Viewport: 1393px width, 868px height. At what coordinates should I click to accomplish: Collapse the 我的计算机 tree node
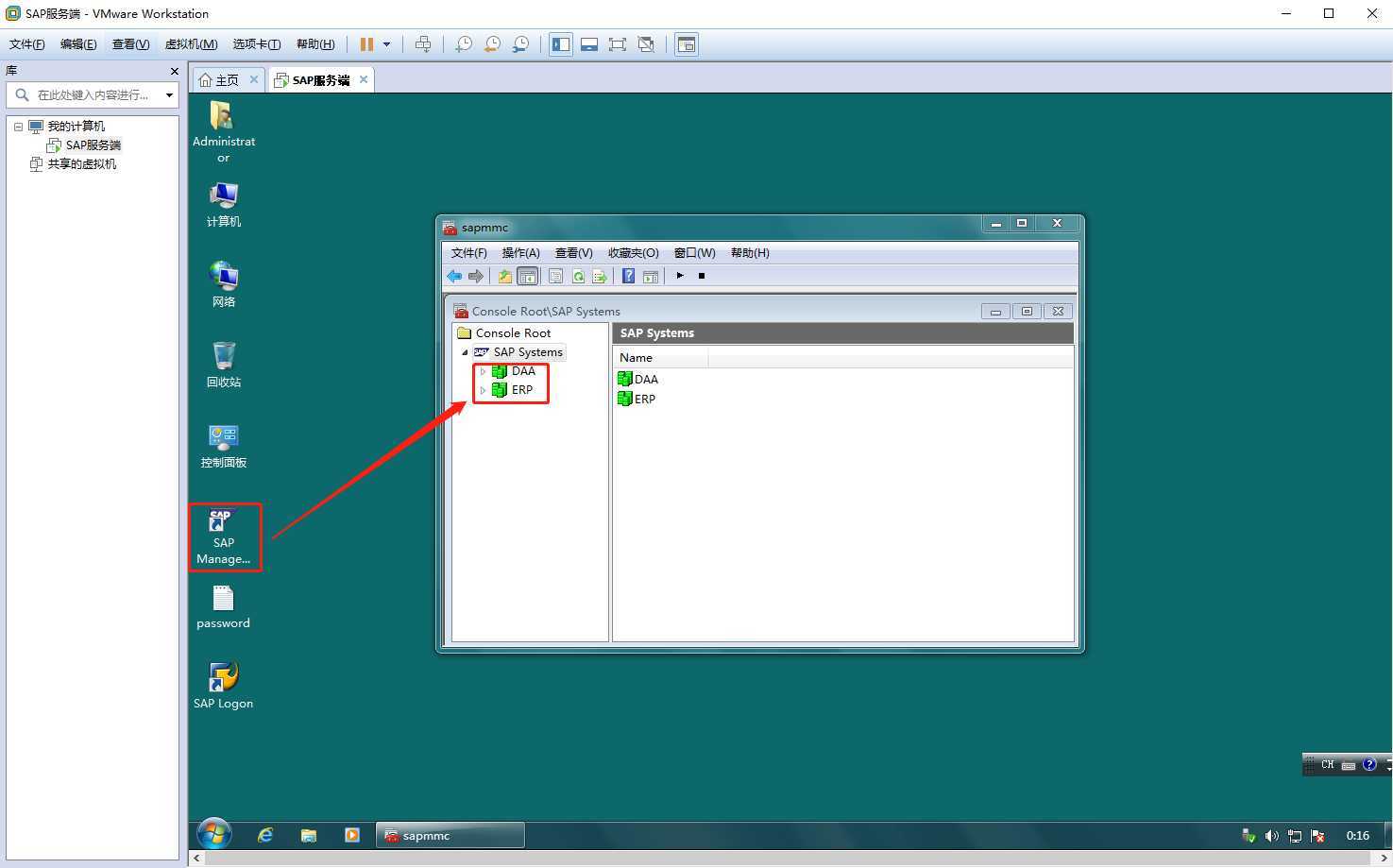[18, 127]
